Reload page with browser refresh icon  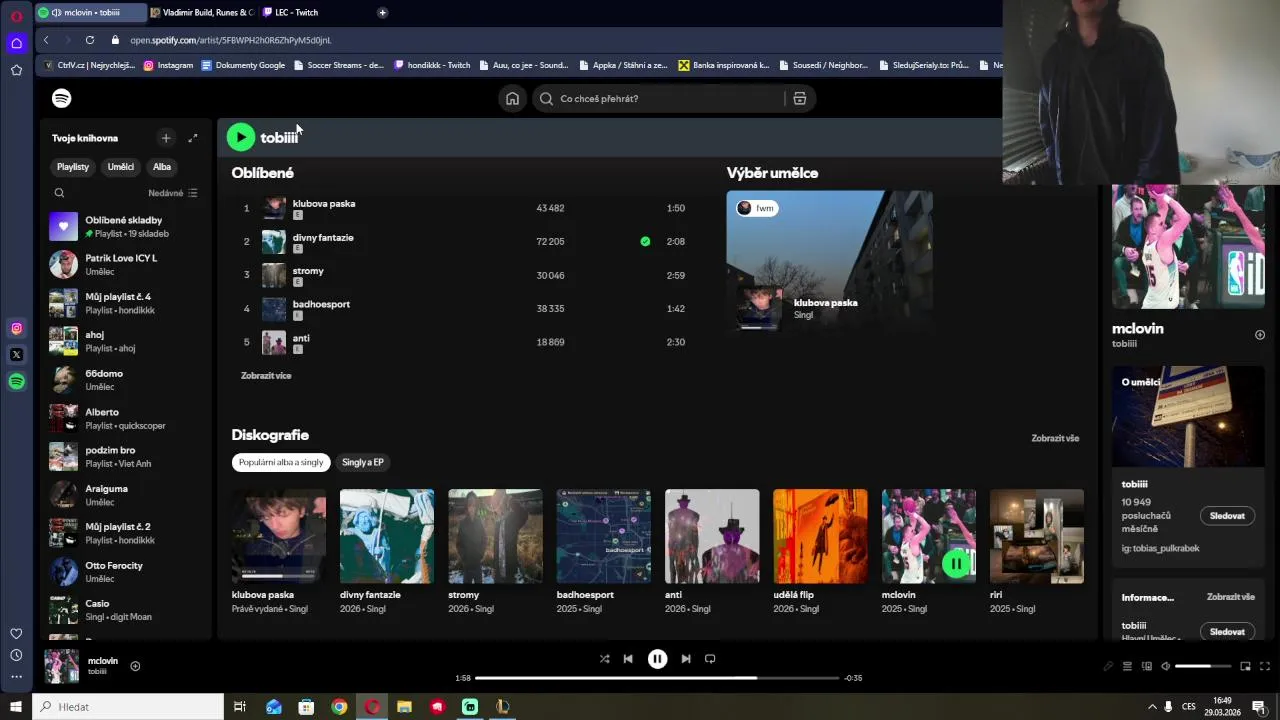point(90,40)
